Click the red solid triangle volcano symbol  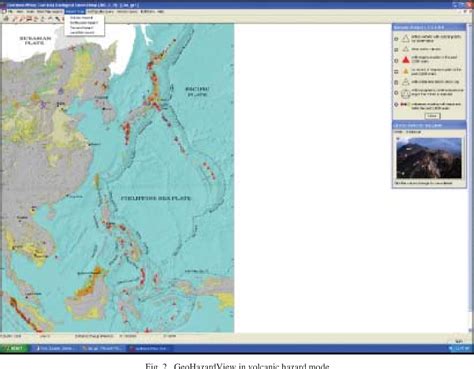406,60
